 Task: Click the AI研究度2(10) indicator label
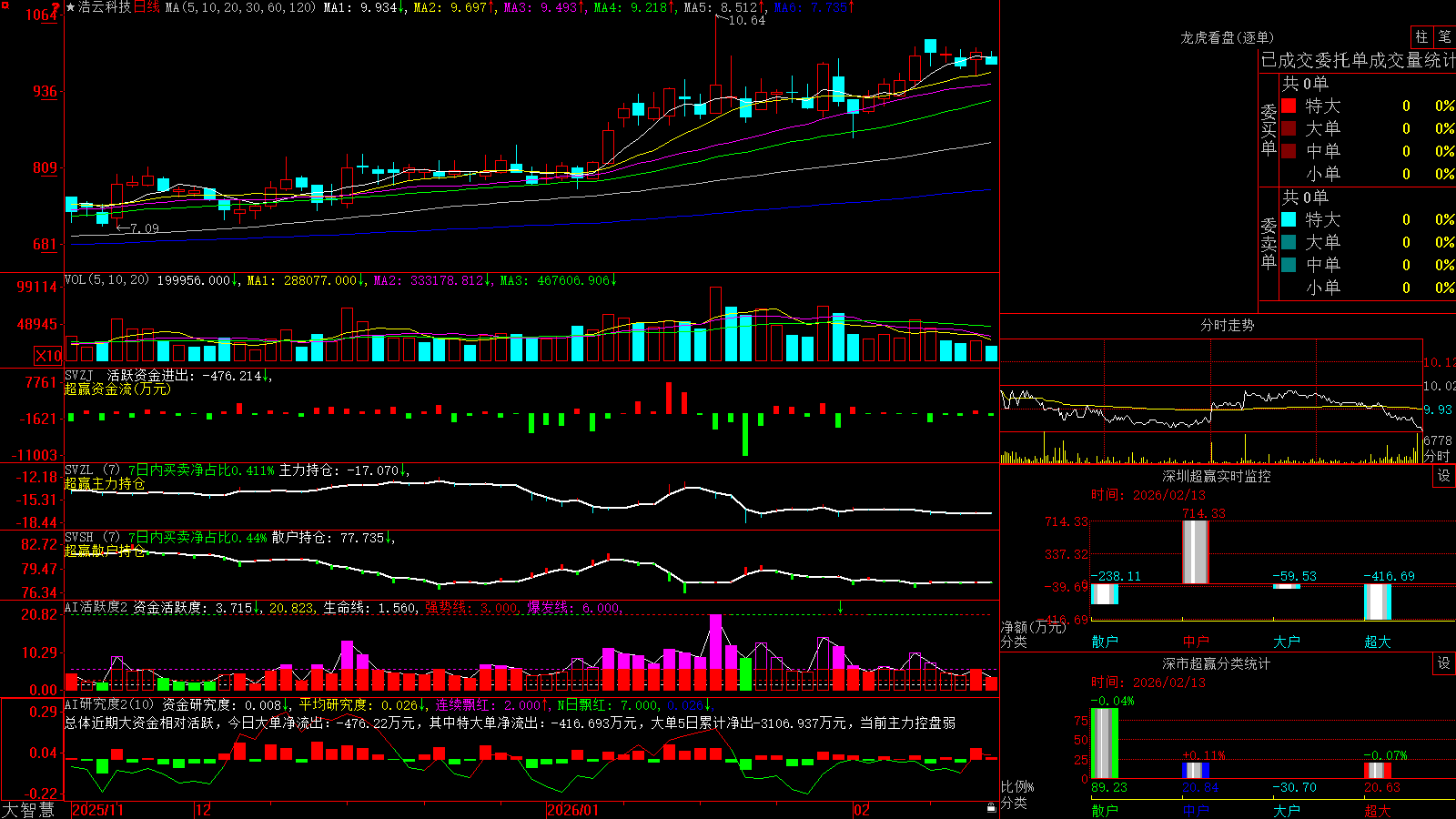tap(110, 704)
